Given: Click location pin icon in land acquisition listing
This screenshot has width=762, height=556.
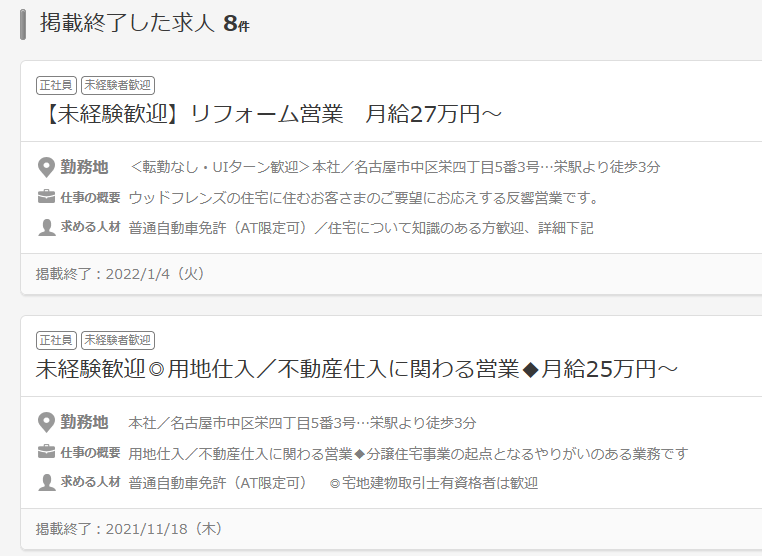Looking at the screenshot, I should coord(46,423).
